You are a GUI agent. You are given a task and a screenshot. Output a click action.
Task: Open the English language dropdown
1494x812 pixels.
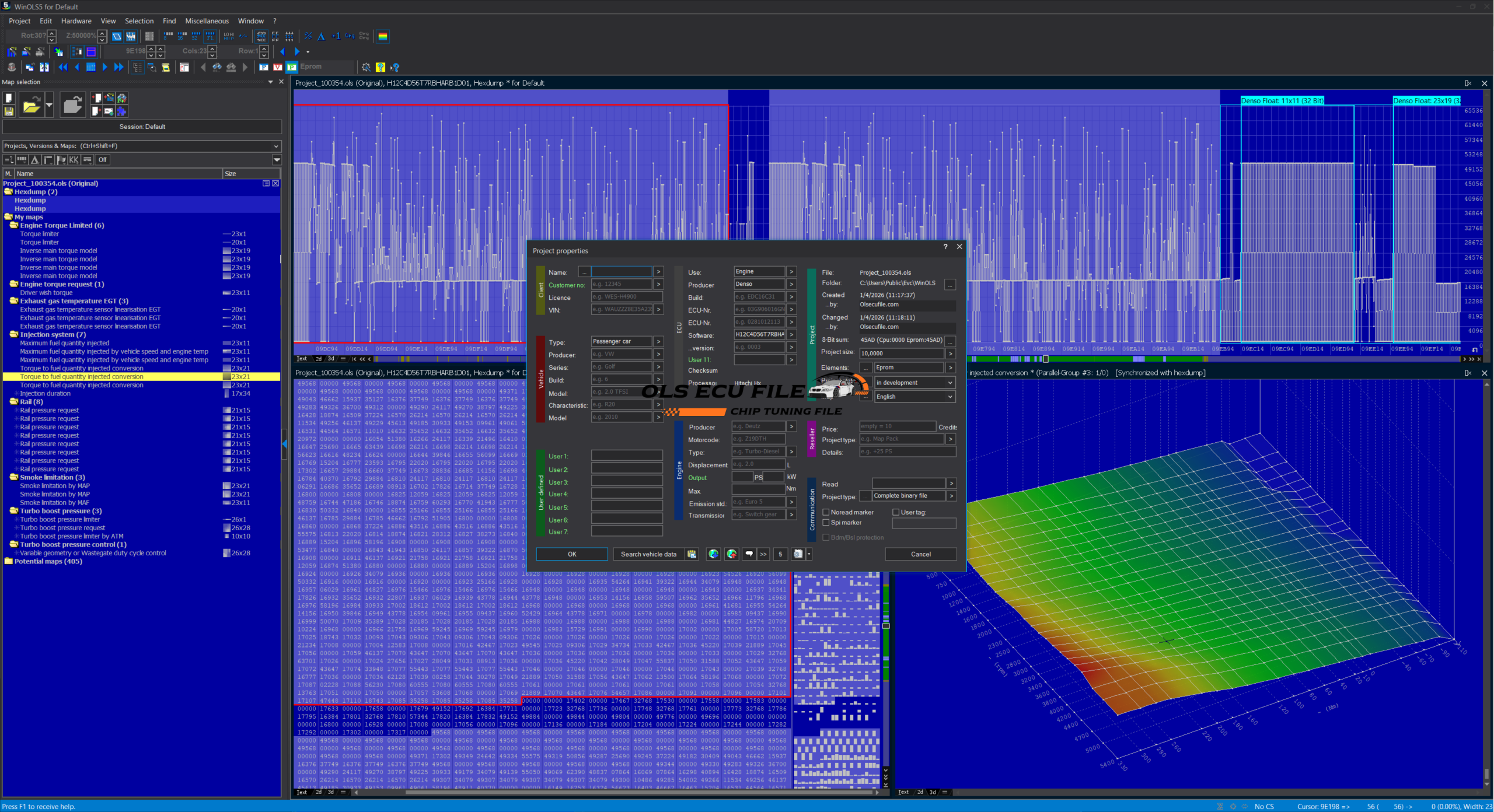click(x=914, y=397)
